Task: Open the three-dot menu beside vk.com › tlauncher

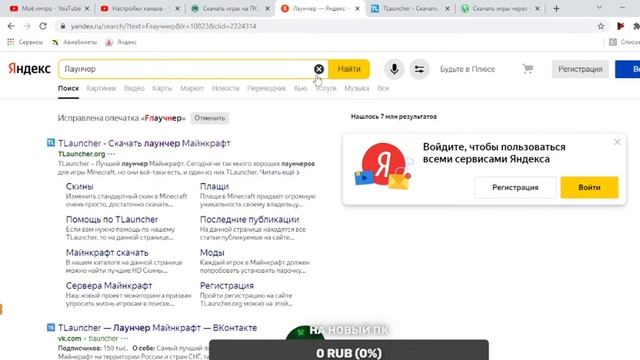Action: (124, 338)
